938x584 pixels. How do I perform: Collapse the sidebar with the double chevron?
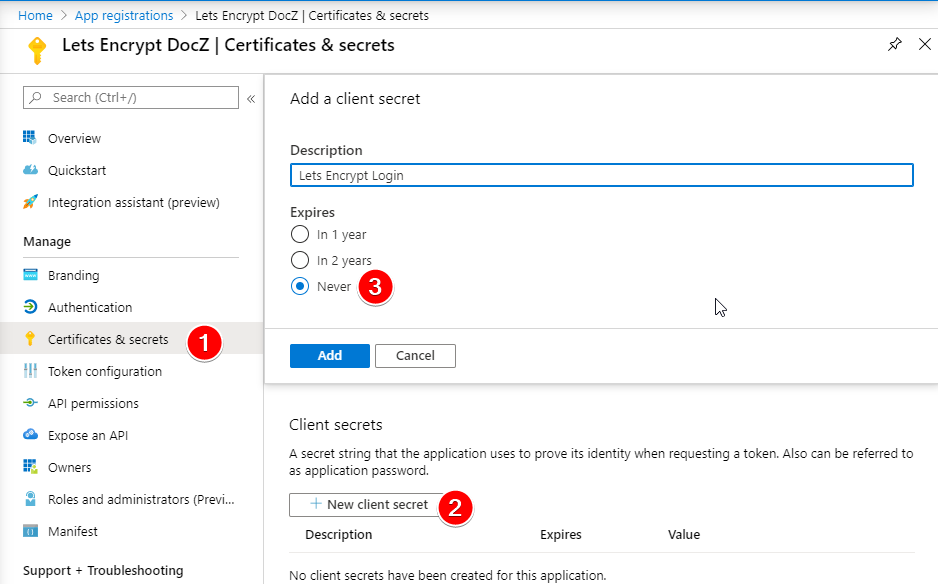pos(251,98)
